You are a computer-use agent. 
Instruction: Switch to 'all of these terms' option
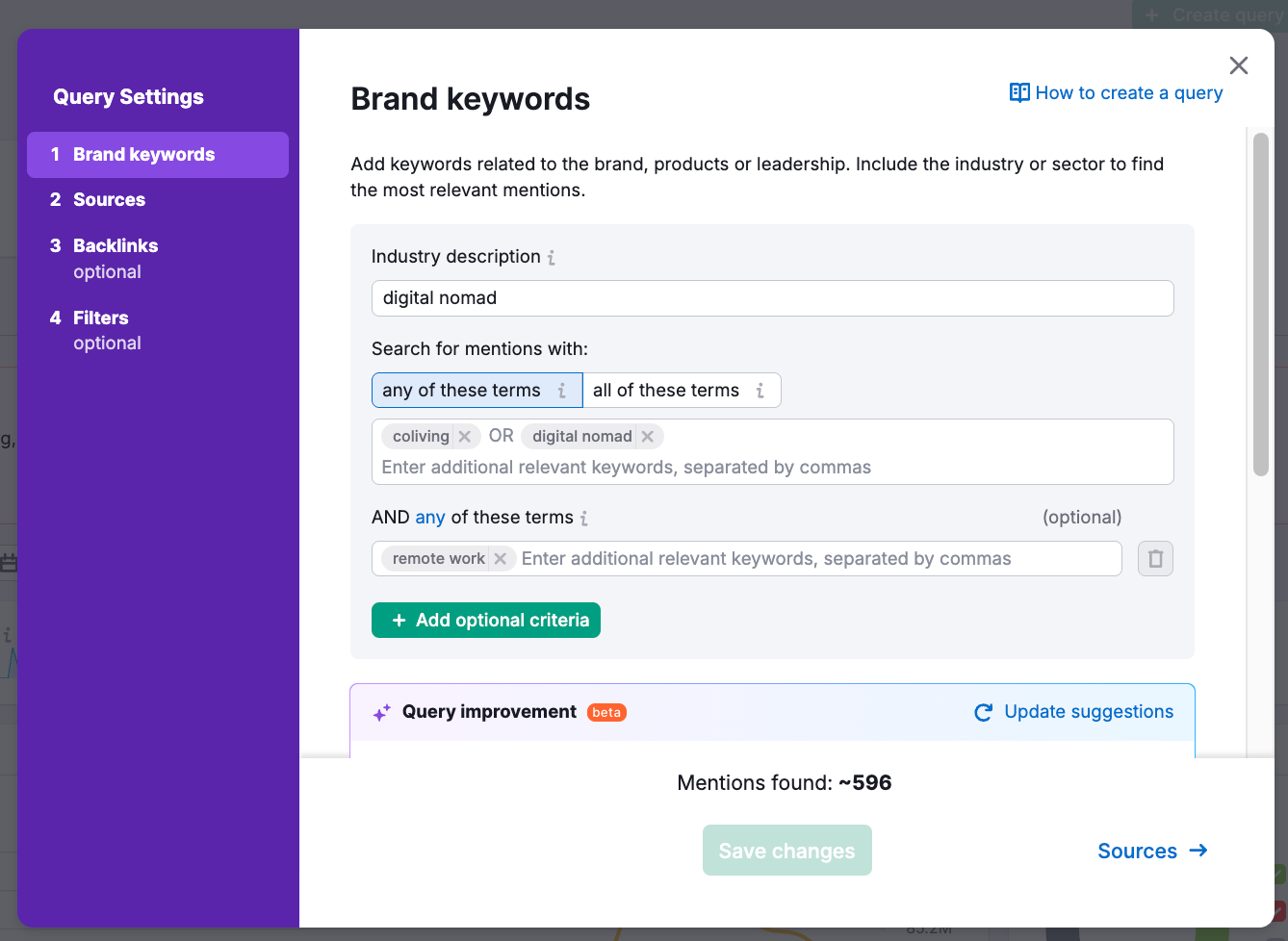[x=666, y=391]
